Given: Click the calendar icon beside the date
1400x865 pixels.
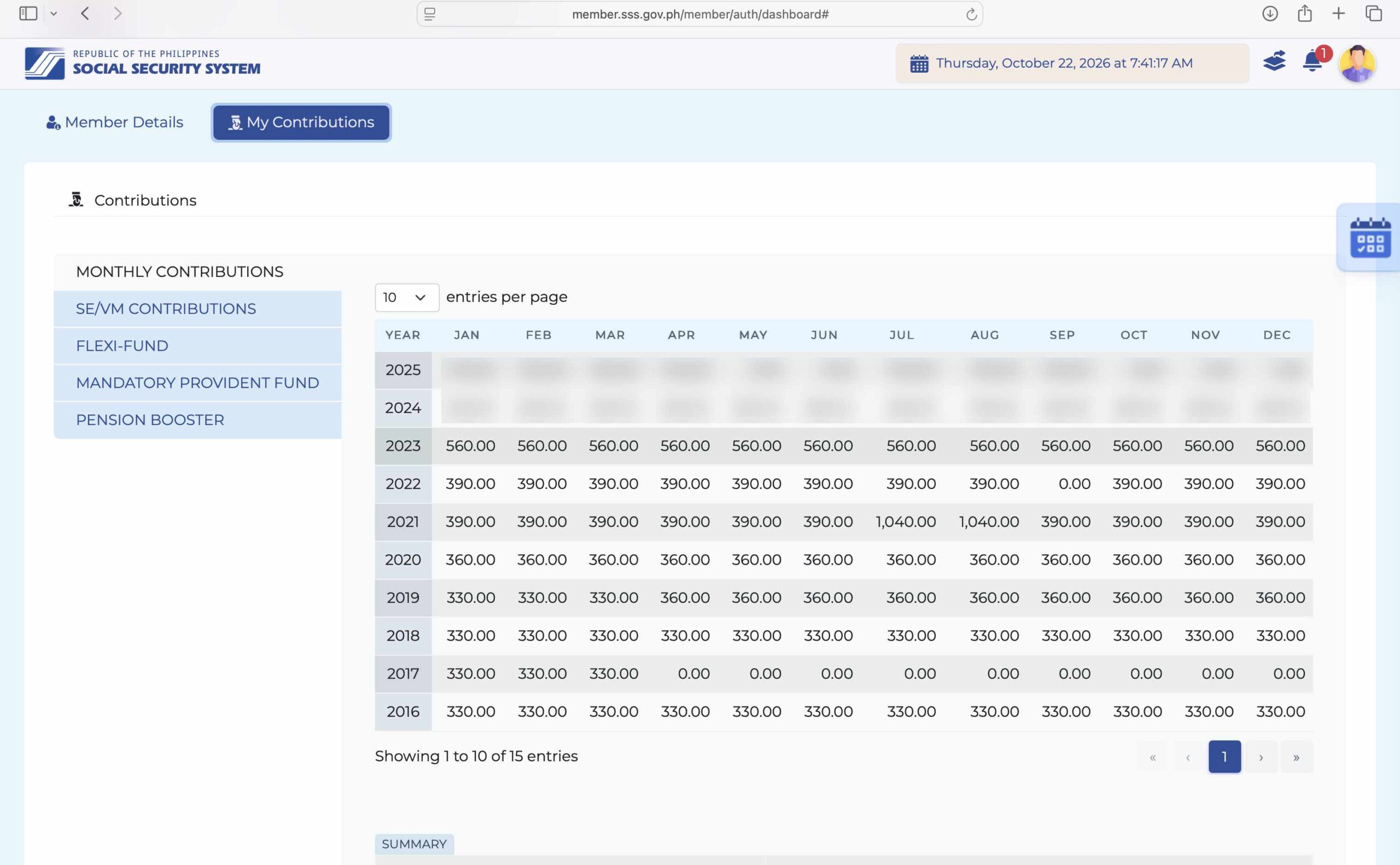Looking at the screenshot, I should (919, 63).
